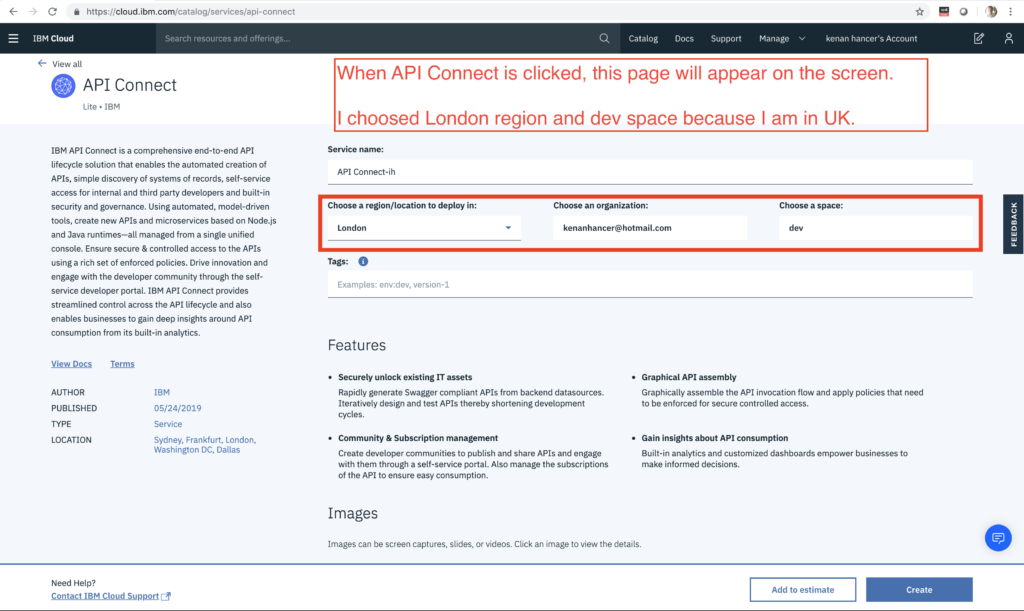1024x611 pixels.
Task: Click the API Connect page title
Action: point(129,85)
